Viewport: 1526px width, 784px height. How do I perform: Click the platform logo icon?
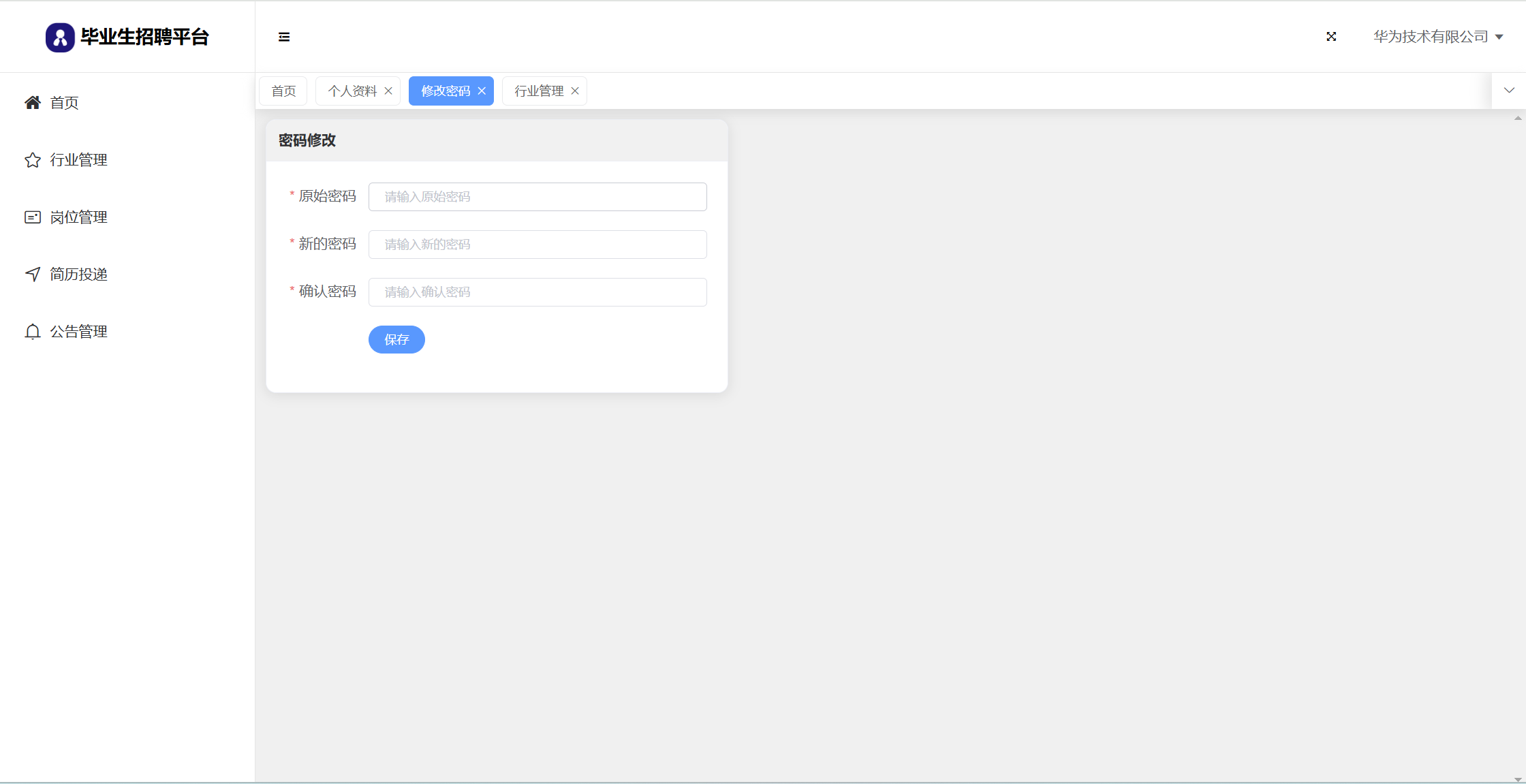(x=60, y=37)
